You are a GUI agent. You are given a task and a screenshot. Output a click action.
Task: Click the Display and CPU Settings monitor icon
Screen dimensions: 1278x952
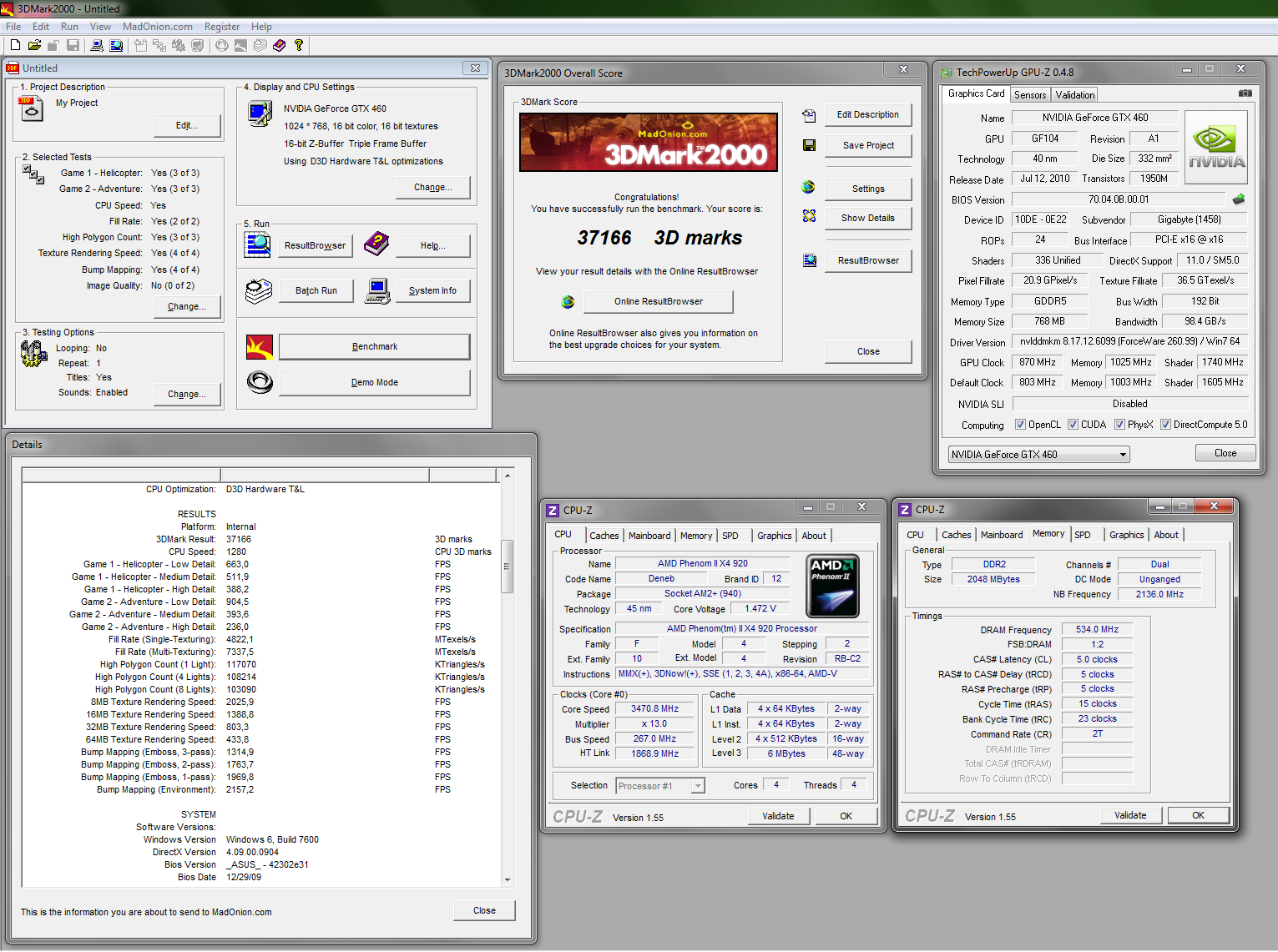coord(260,113)
